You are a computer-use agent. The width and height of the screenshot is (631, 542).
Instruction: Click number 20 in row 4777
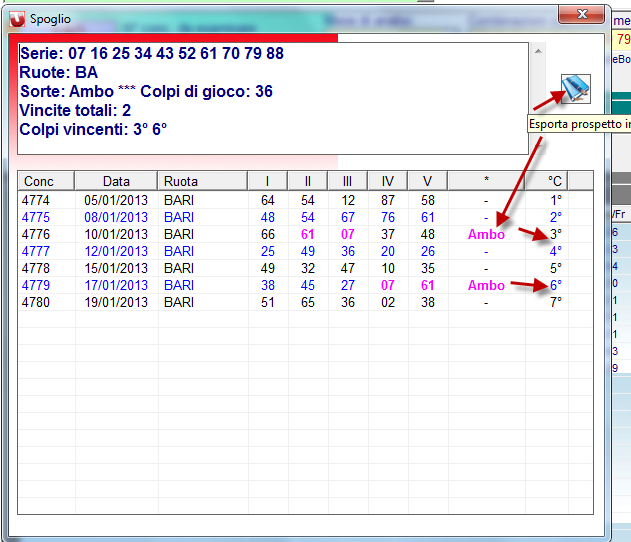click(x=388, y=251)
